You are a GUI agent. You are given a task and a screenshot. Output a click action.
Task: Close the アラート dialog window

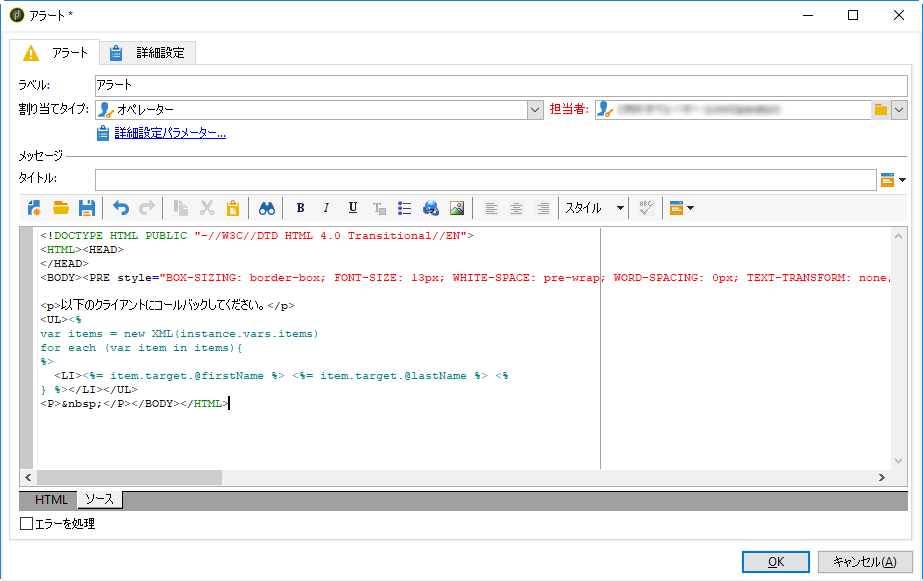coord(898,15)
